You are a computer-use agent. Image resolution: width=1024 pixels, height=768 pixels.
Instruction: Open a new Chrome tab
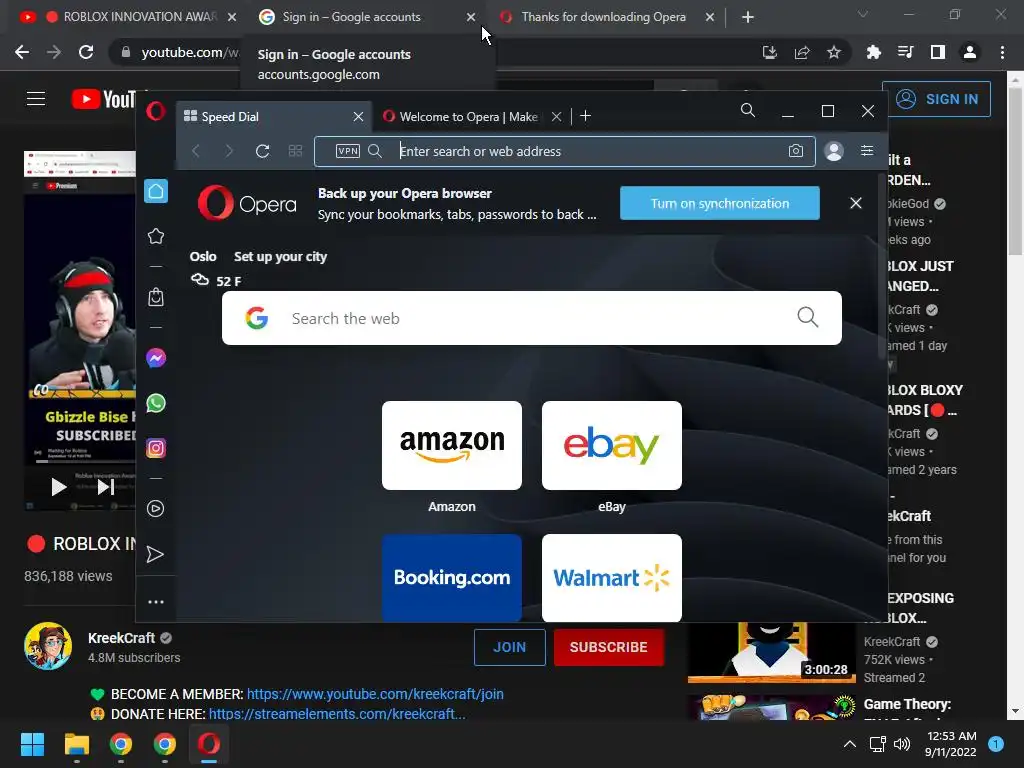[748, 17]
